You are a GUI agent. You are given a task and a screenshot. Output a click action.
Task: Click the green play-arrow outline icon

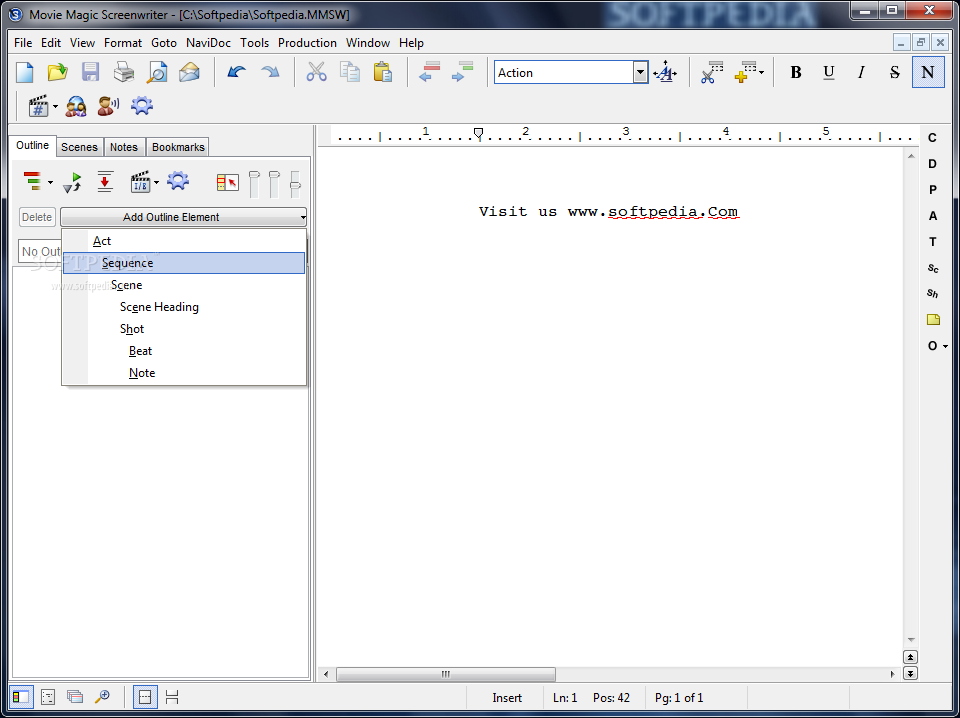tap(72, 182)
